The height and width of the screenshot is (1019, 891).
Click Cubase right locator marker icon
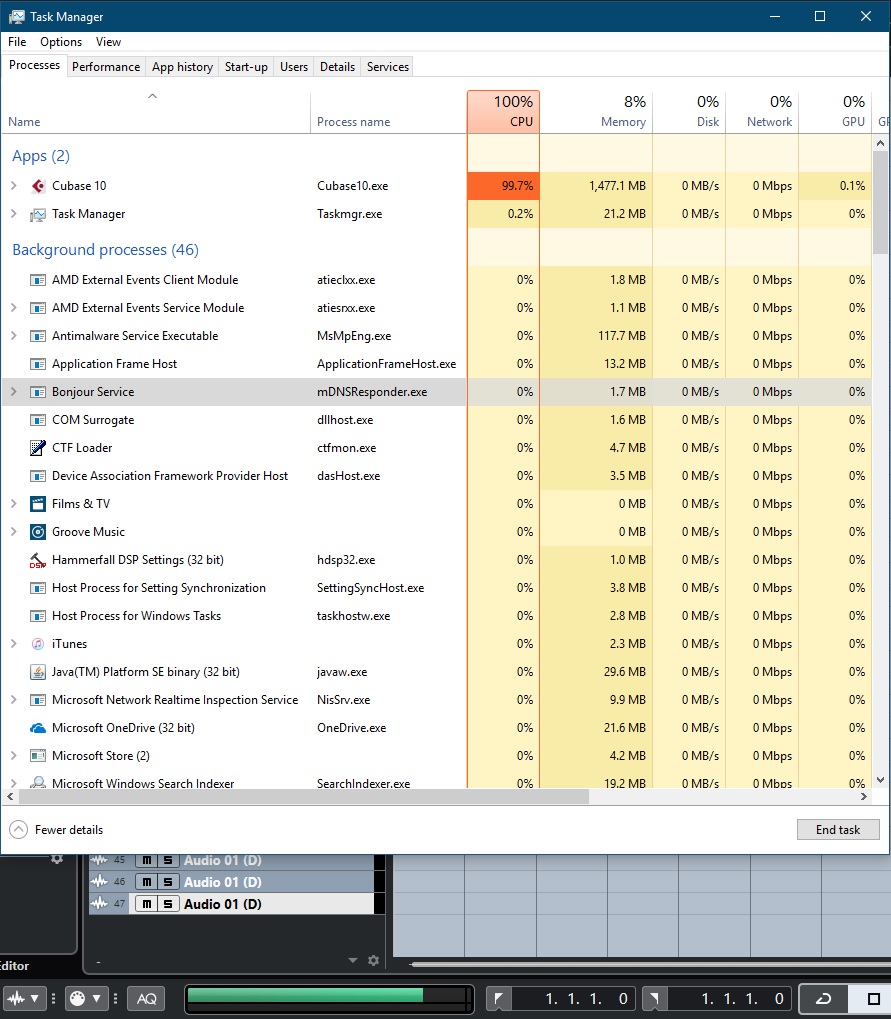654,998
